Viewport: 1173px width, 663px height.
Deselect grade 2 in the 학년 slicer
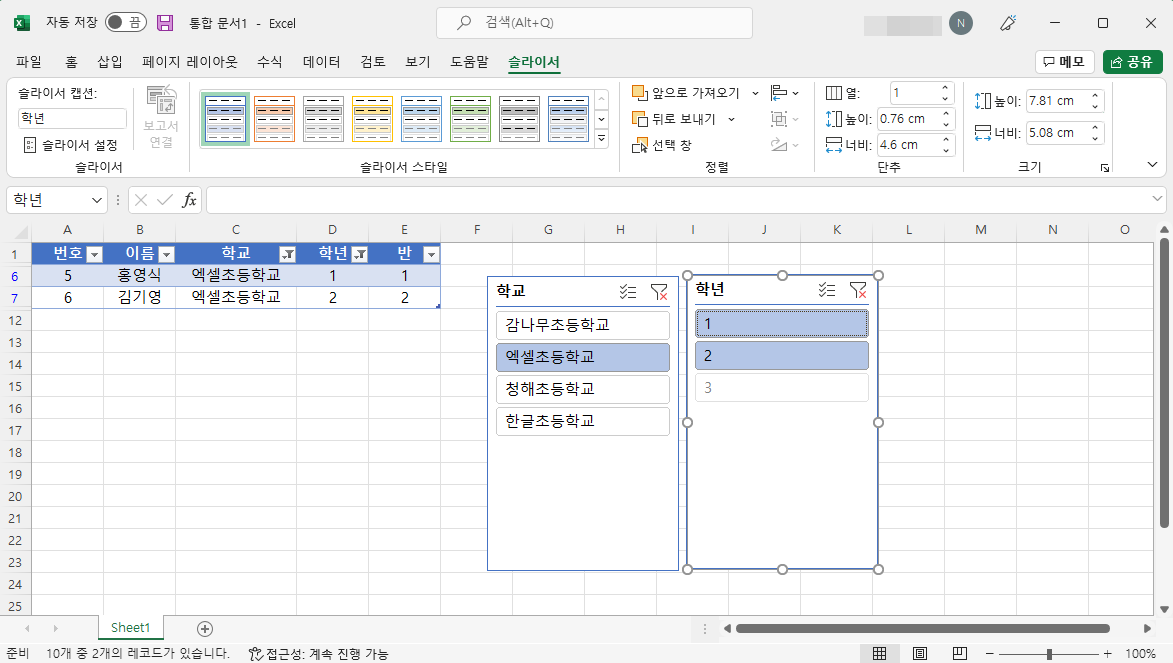point(782,355)
